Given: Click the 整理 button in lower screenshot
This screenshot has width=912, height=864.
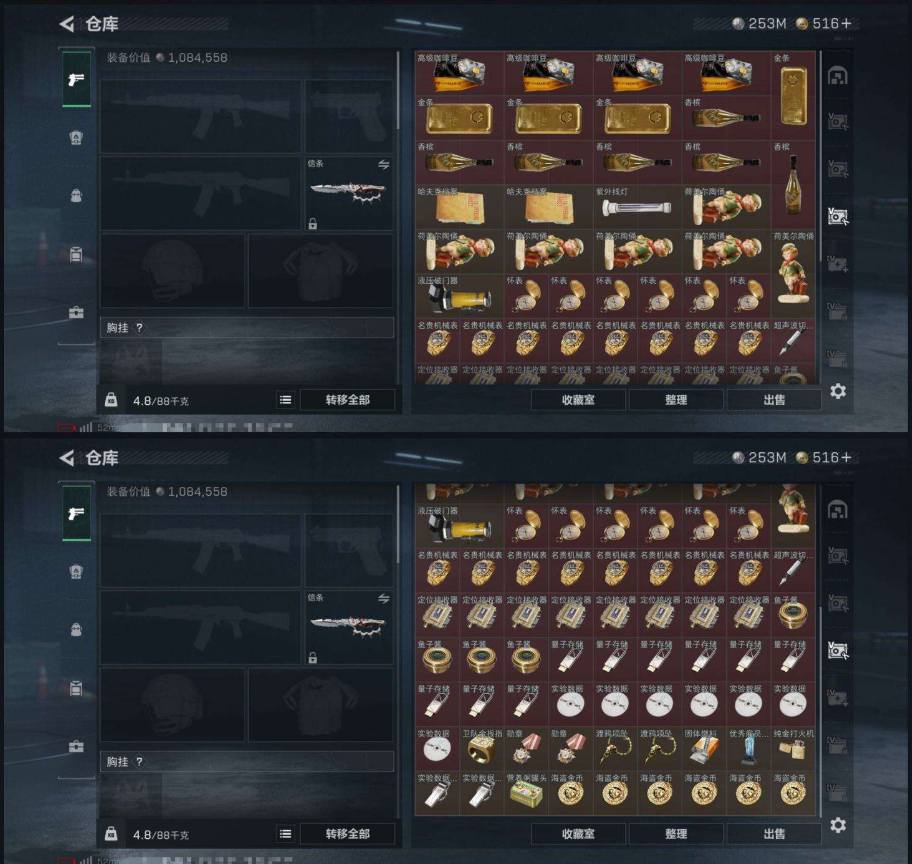Looking at the screenshot, I should click(676, 834).
